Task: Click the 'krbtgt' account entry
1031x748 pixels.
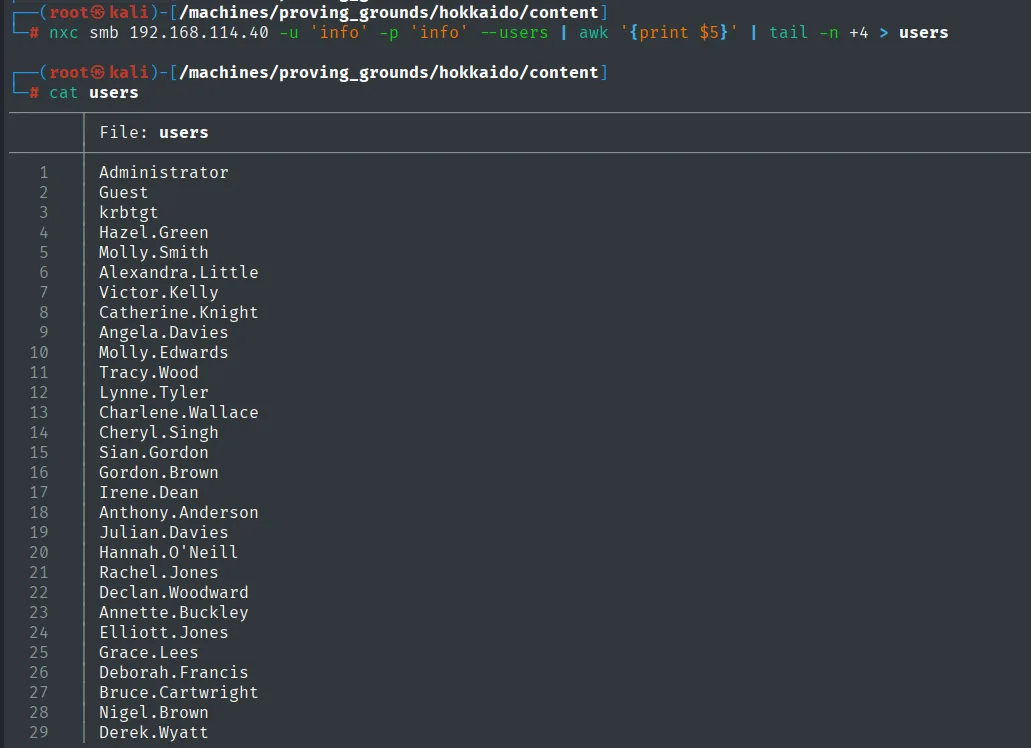Action: [128, 212]
